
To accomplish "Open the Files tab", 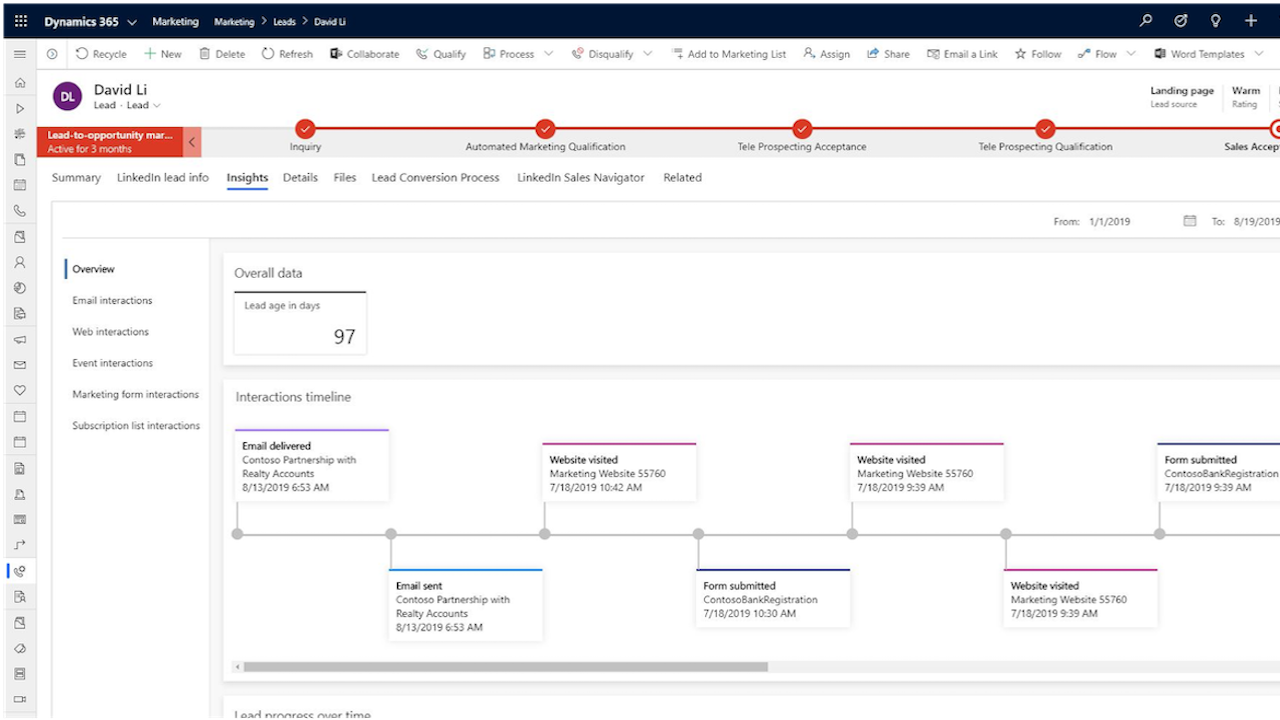I will tap(345, 178).
